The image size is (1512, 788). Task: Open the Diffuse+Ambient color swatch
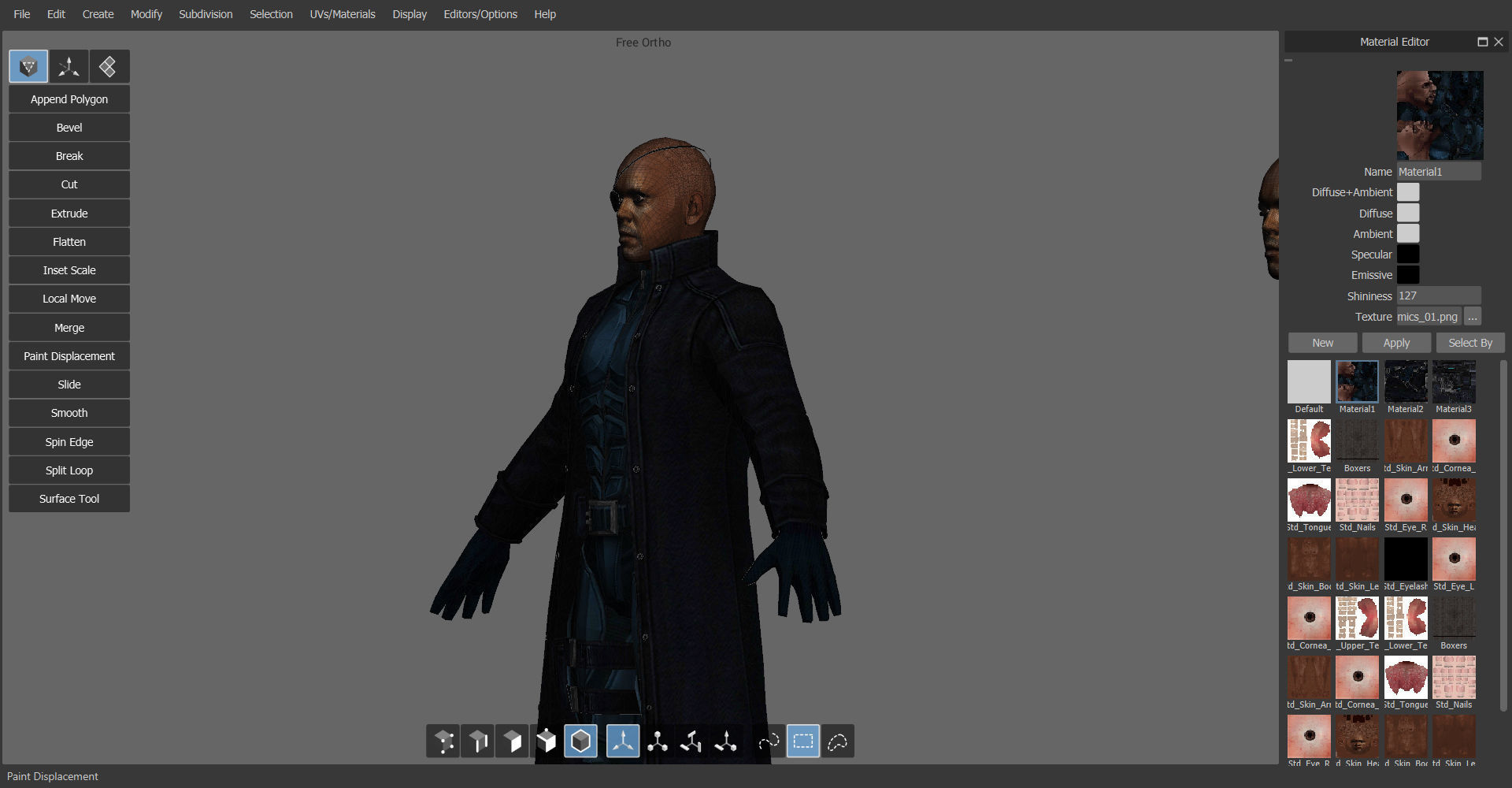tap(1408, 192)
